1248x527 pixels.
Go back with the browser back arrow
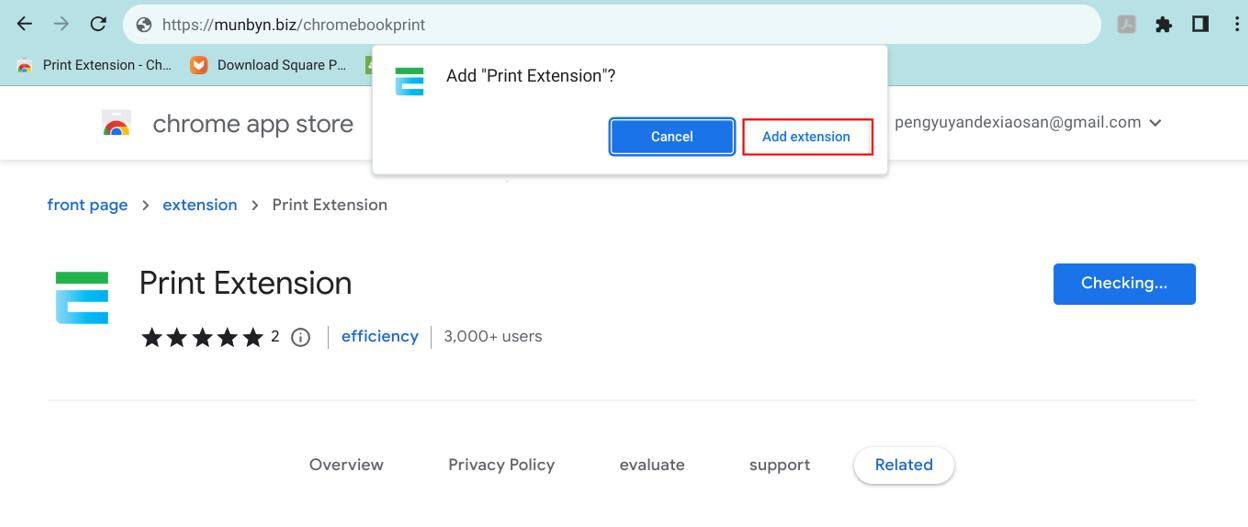[25, 24]
